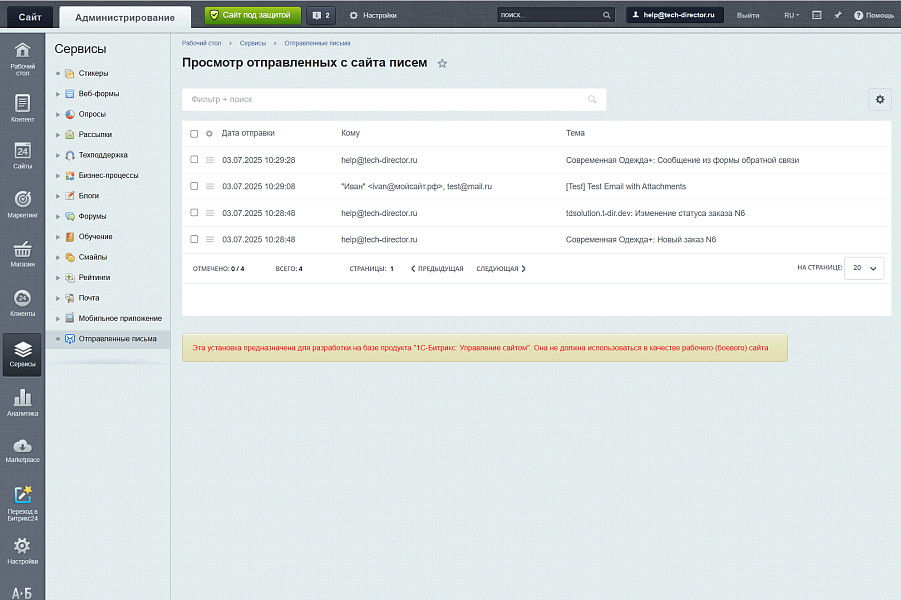Add page to favorites with star icon
The width and height of the screenshot is (901, 600).
(442, 63)
